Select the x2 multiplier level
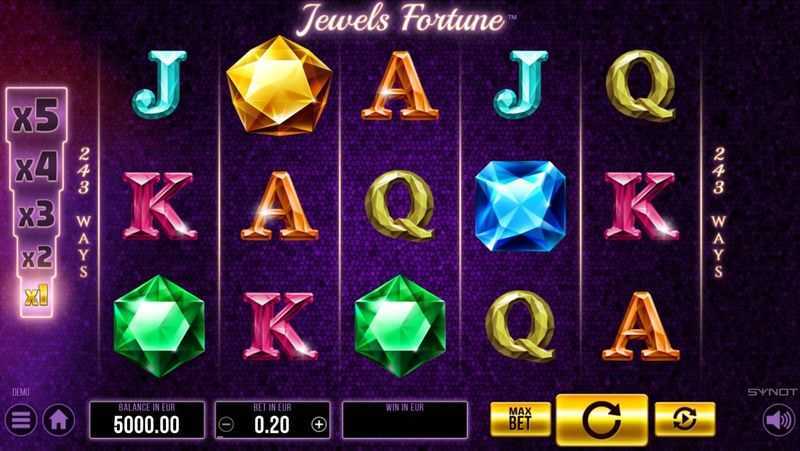 click(x=37, y=257)
